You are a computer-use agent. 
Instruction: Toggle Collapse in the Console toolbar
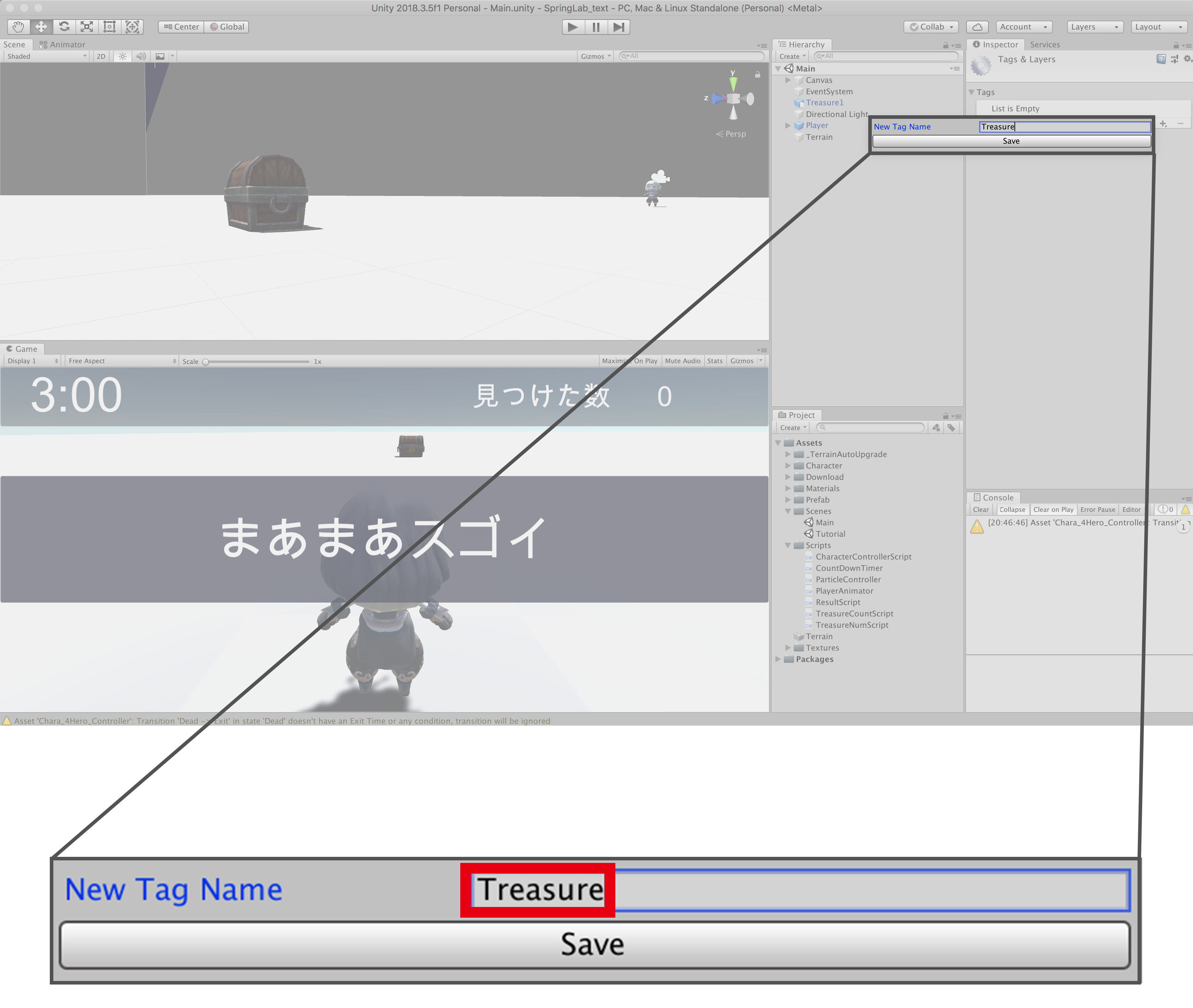1012,509
